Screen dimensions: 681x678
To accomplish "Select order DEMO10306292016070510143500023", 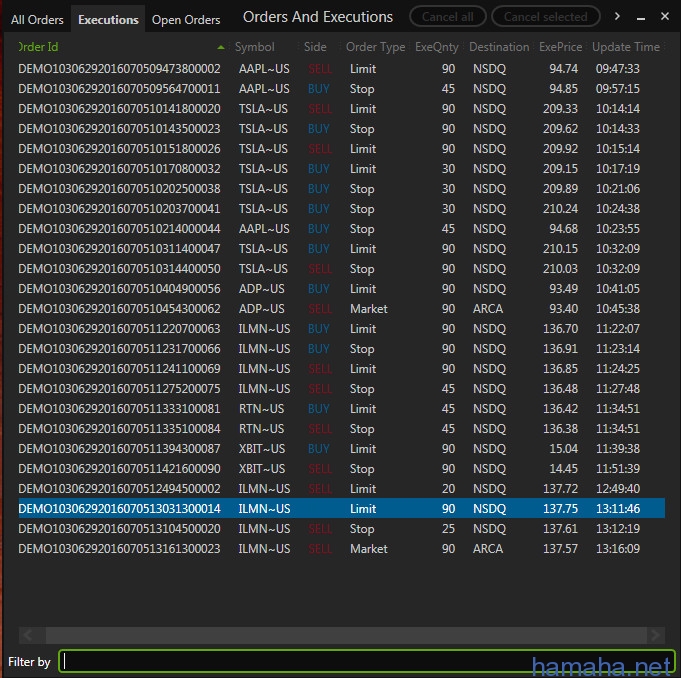I will pyautogui.click(x=341, y=129).
